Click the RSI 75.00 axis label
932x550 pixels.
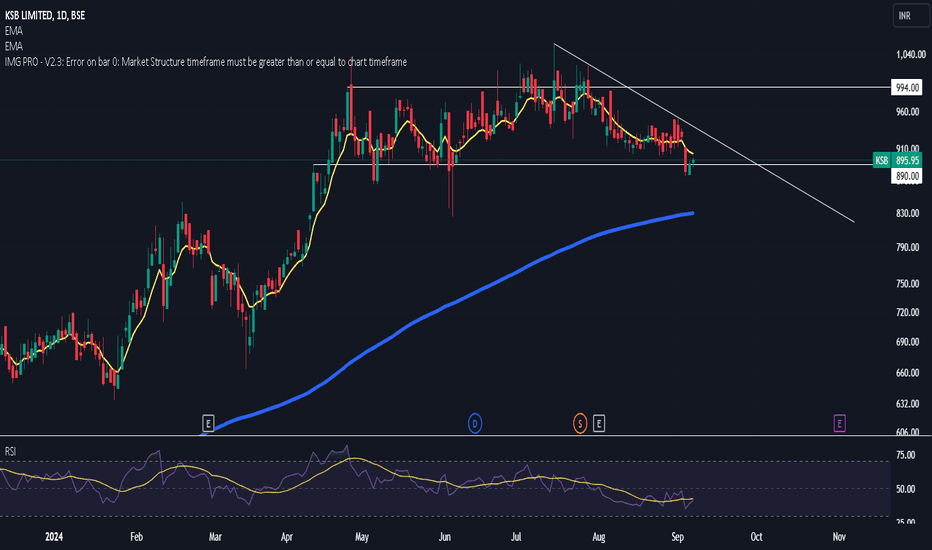point(905,455)
